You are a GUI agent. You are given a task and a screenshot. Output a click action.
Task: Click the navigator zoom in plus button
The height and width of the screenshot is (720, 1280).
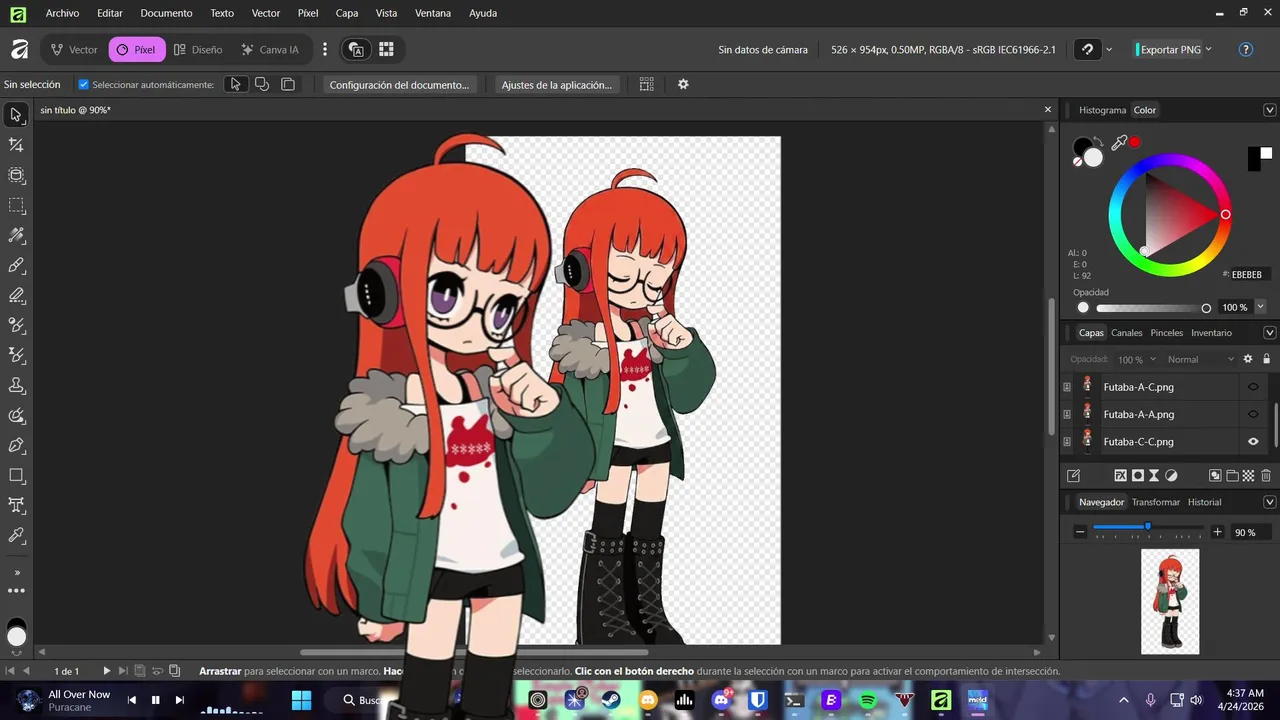1217,532
